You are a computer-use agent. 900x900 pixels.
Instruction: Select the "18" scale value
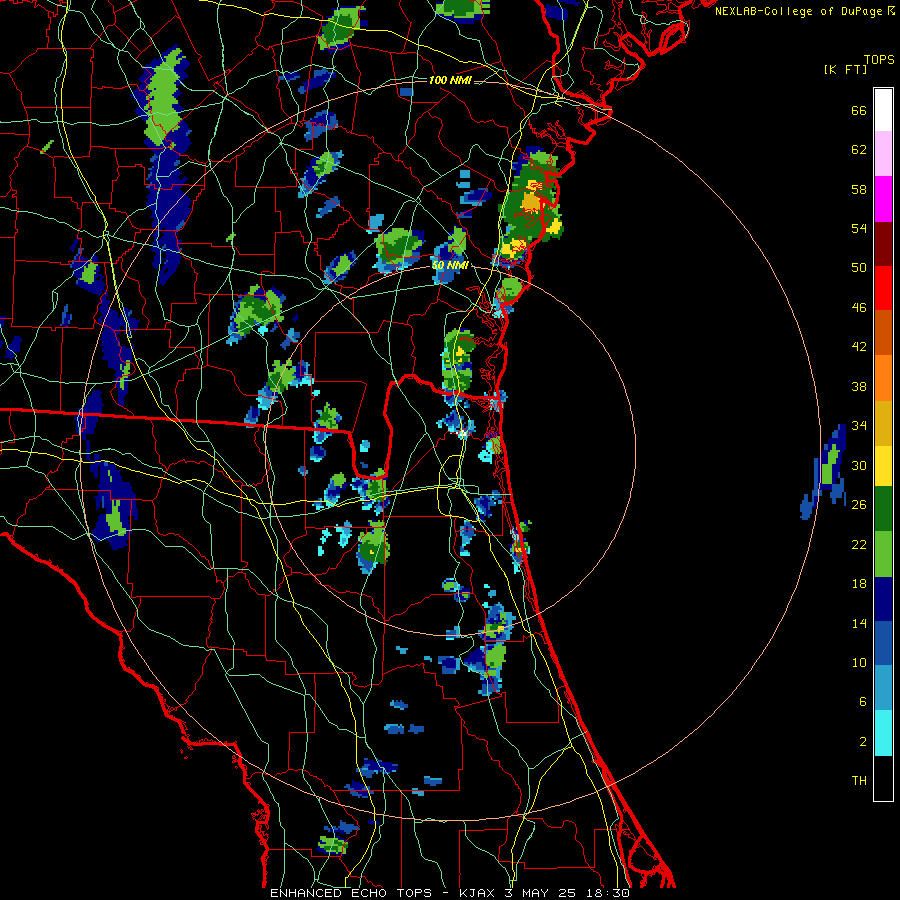[859, 584]
